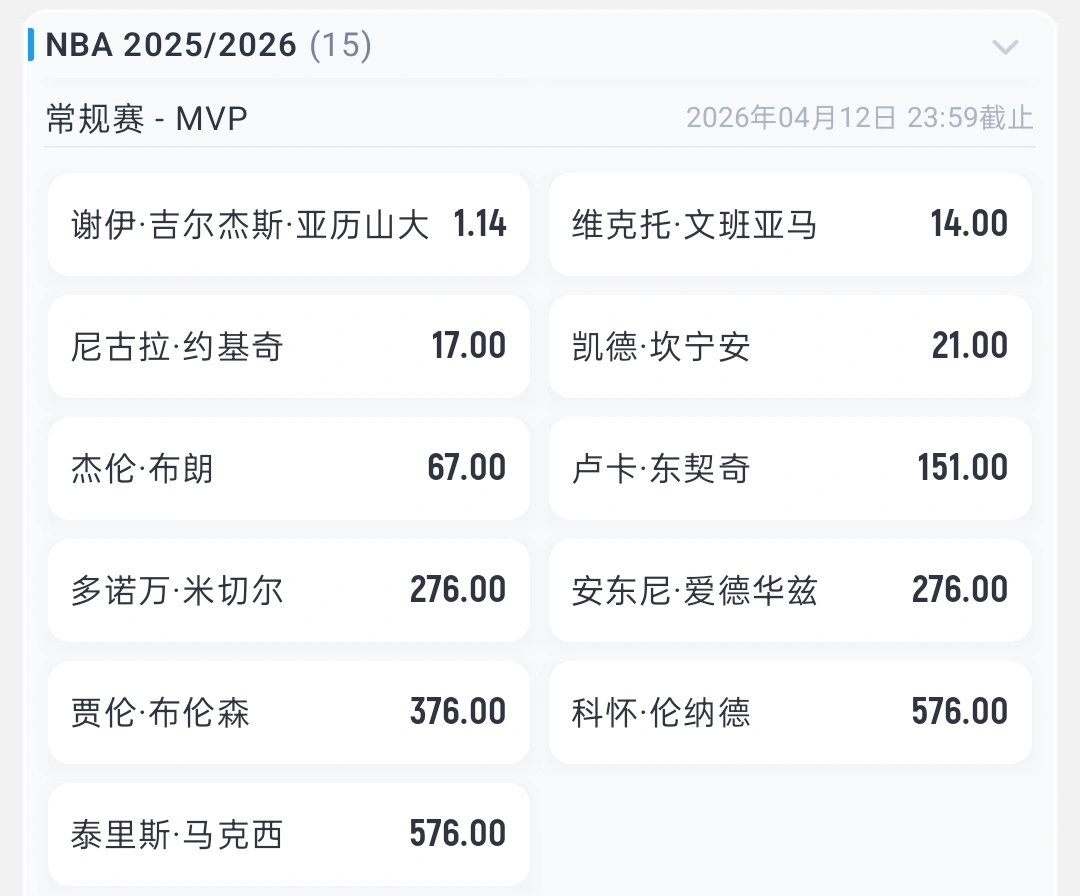Select 谢伊·吉尔杰斯·亚历山大 at odds 1.14
Screen dimensions: 1080x896
288,224
